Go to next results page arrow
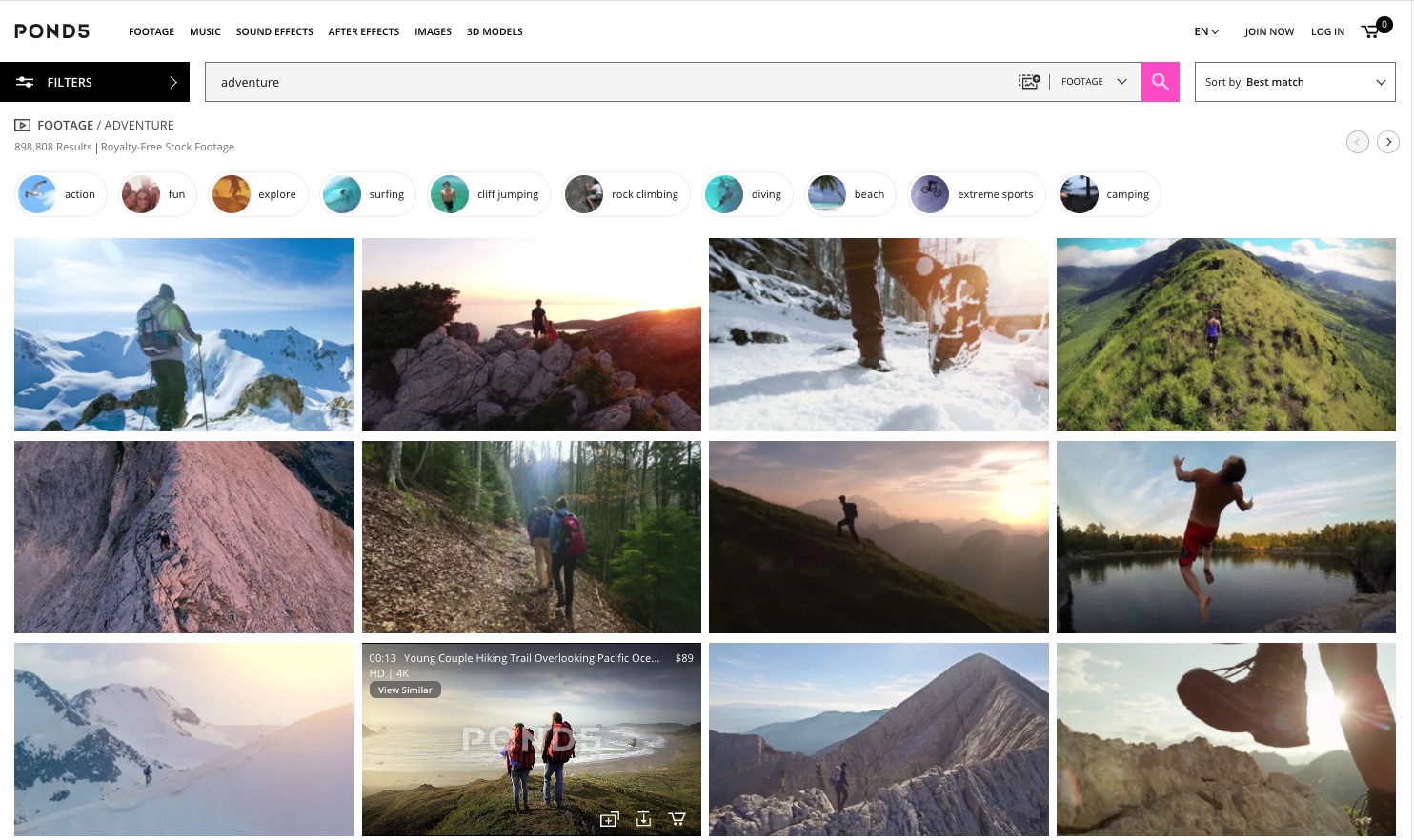The image size is (1414, 840). (x=1388, y=142)
